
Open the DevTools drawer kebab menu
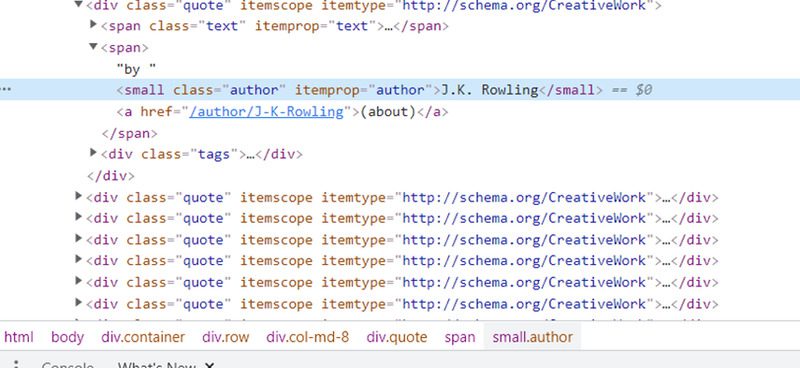[x=16, y=364]
